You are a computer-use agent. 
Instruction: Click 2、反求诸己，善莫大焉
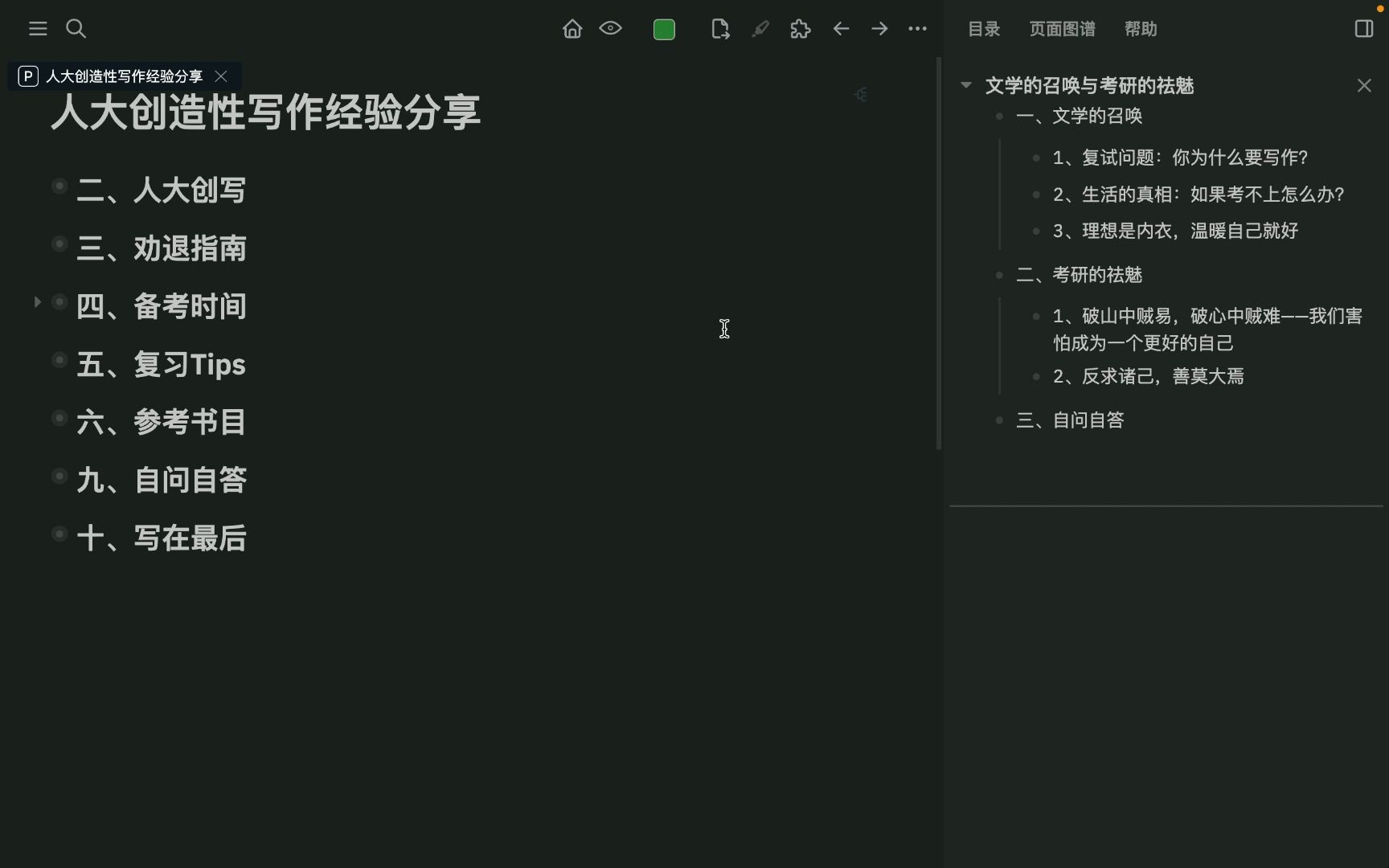[x=1149, y=376]
